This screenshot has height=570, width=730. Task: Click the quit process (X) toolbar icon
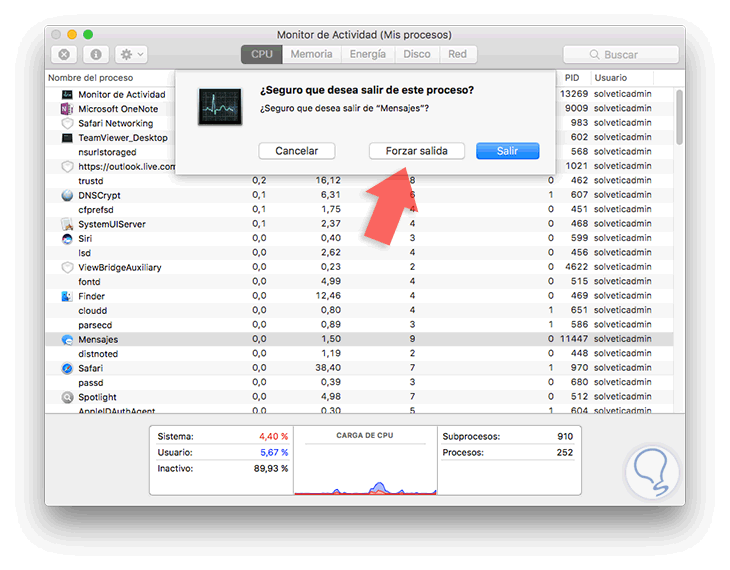point(64,54)
